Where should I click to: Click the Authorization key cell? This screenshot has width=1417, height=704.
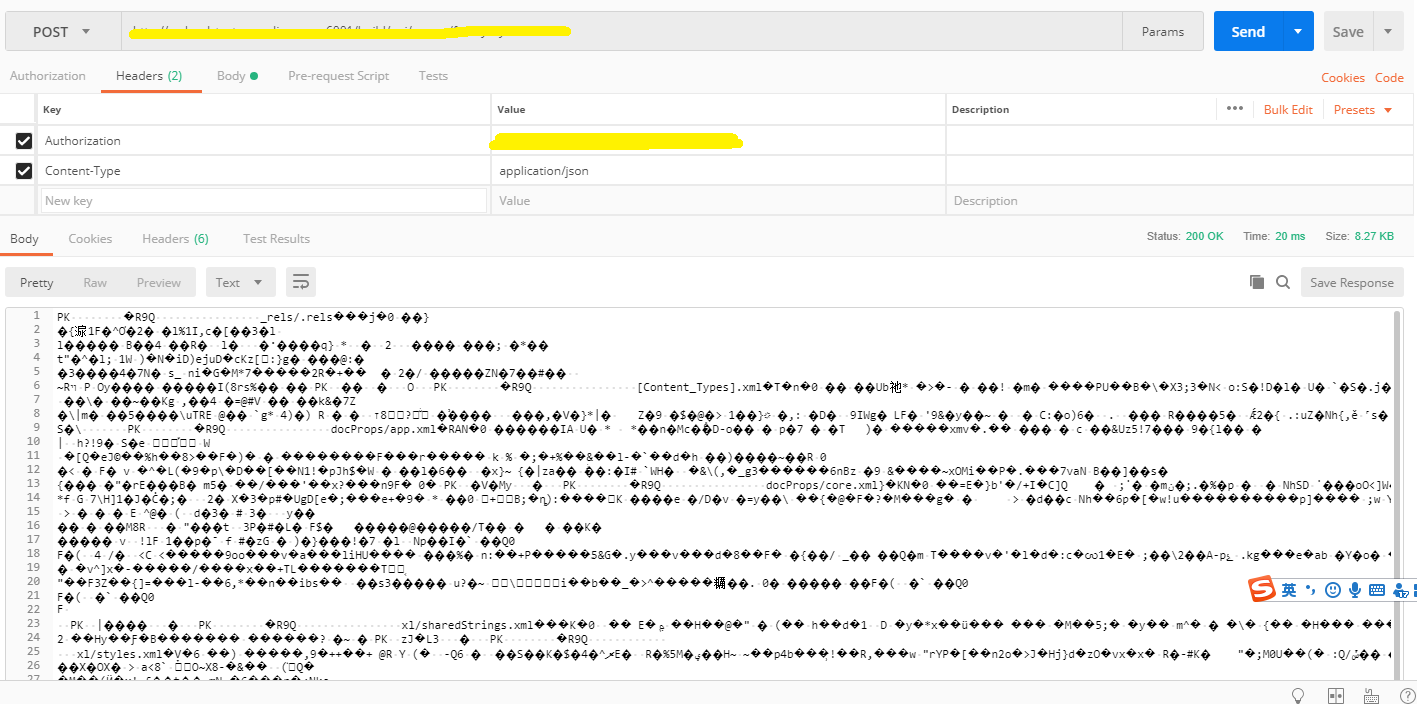pos(264,141)
